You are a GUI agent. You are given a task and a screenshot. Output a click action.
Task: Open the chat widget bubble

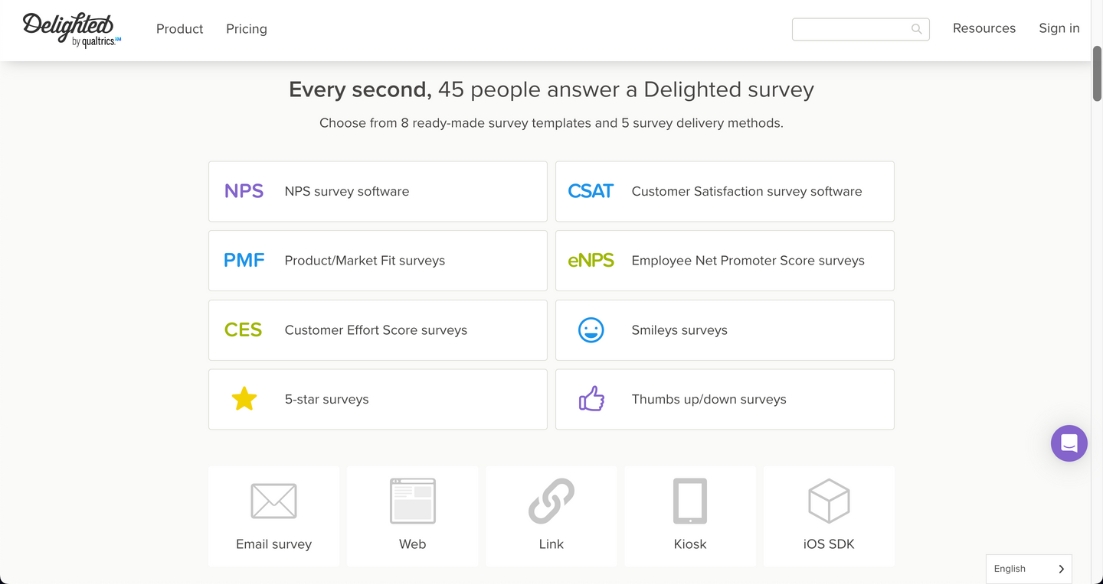coord(1069,443)
